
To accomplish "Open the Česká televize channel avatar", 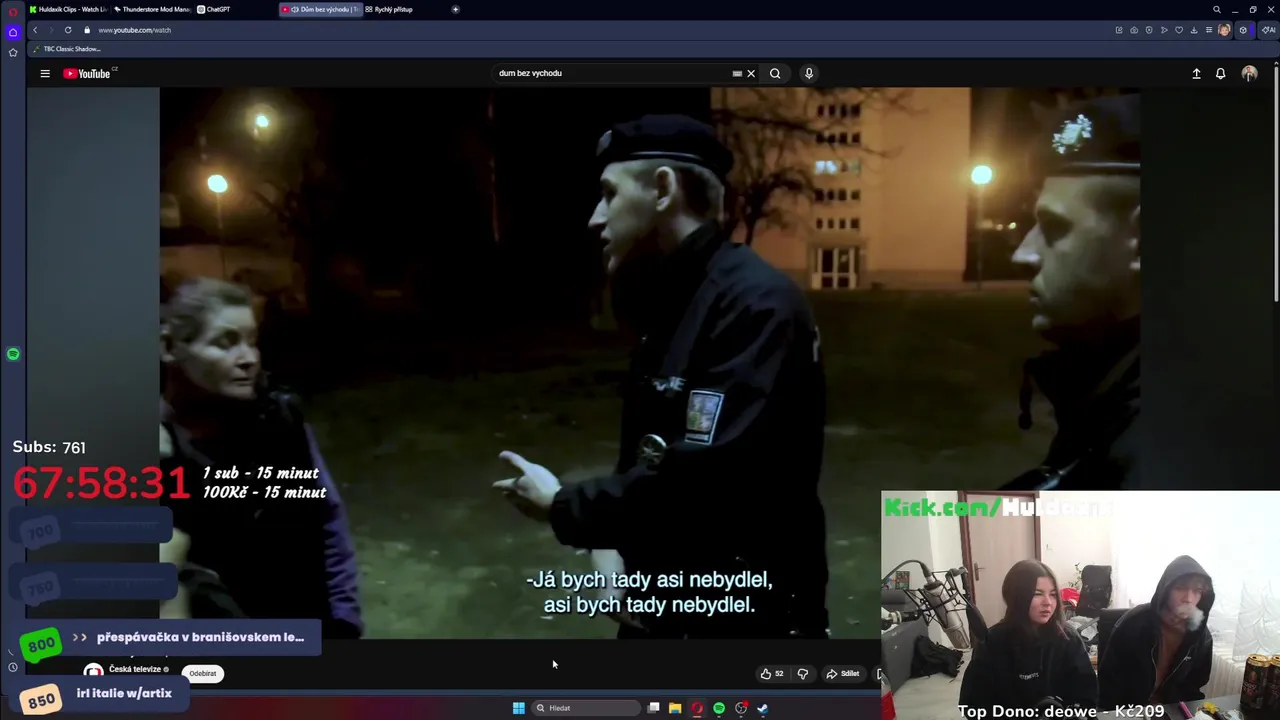I will (x=93, y=672).
